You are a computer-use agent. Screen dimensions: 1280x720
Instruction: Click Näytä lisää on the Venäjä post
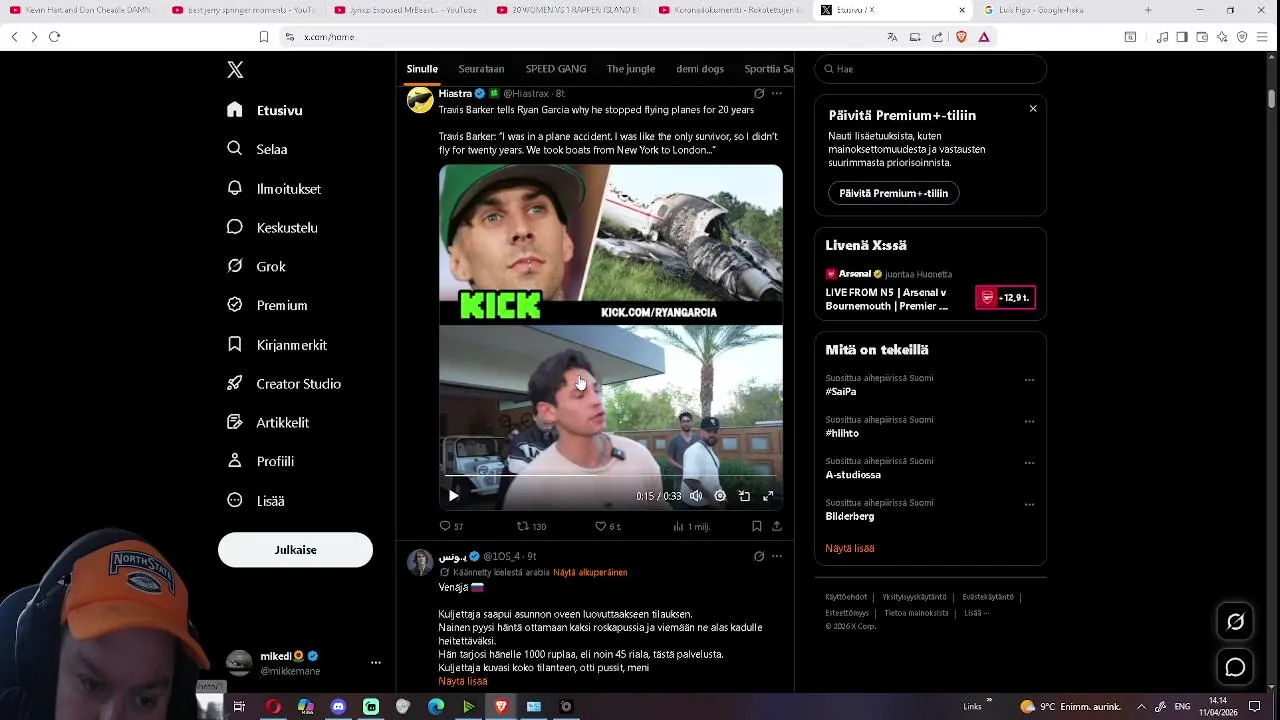tap(463, 681)
